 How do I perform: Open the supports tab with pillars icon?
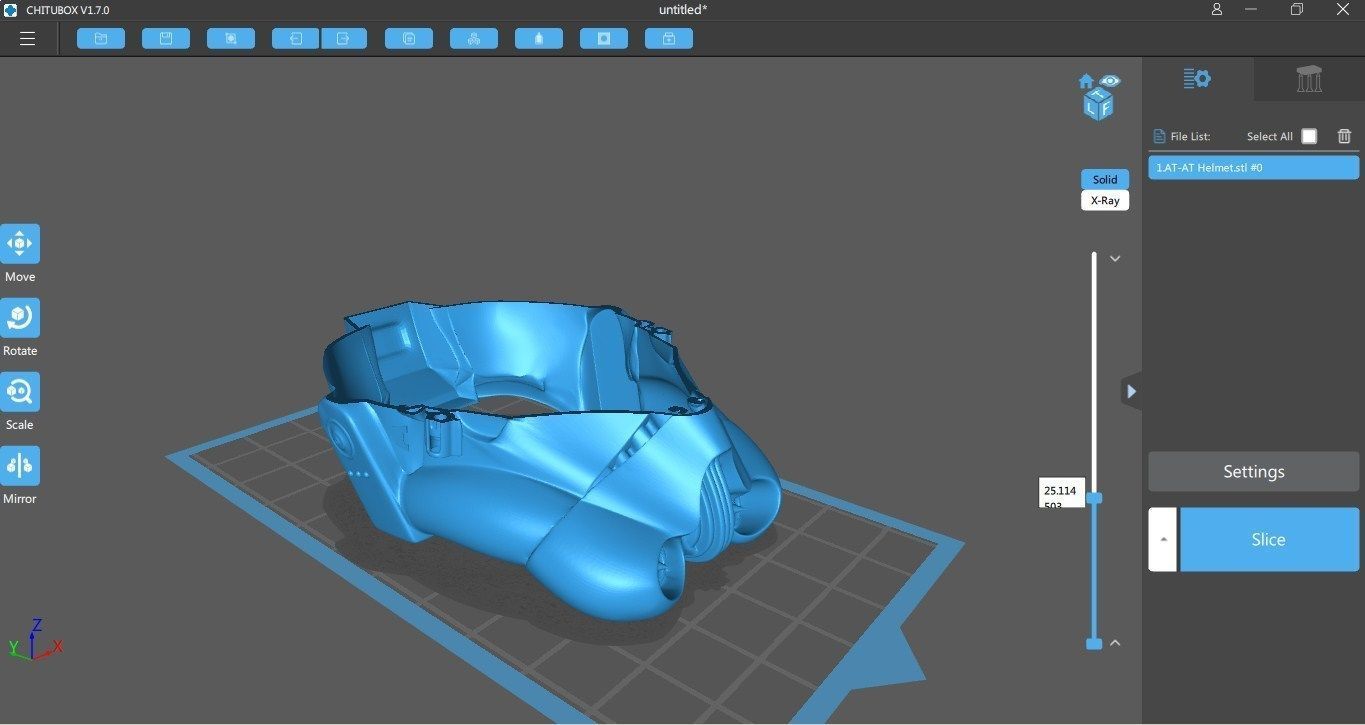pyautogui.click(x=1309, y=78)
